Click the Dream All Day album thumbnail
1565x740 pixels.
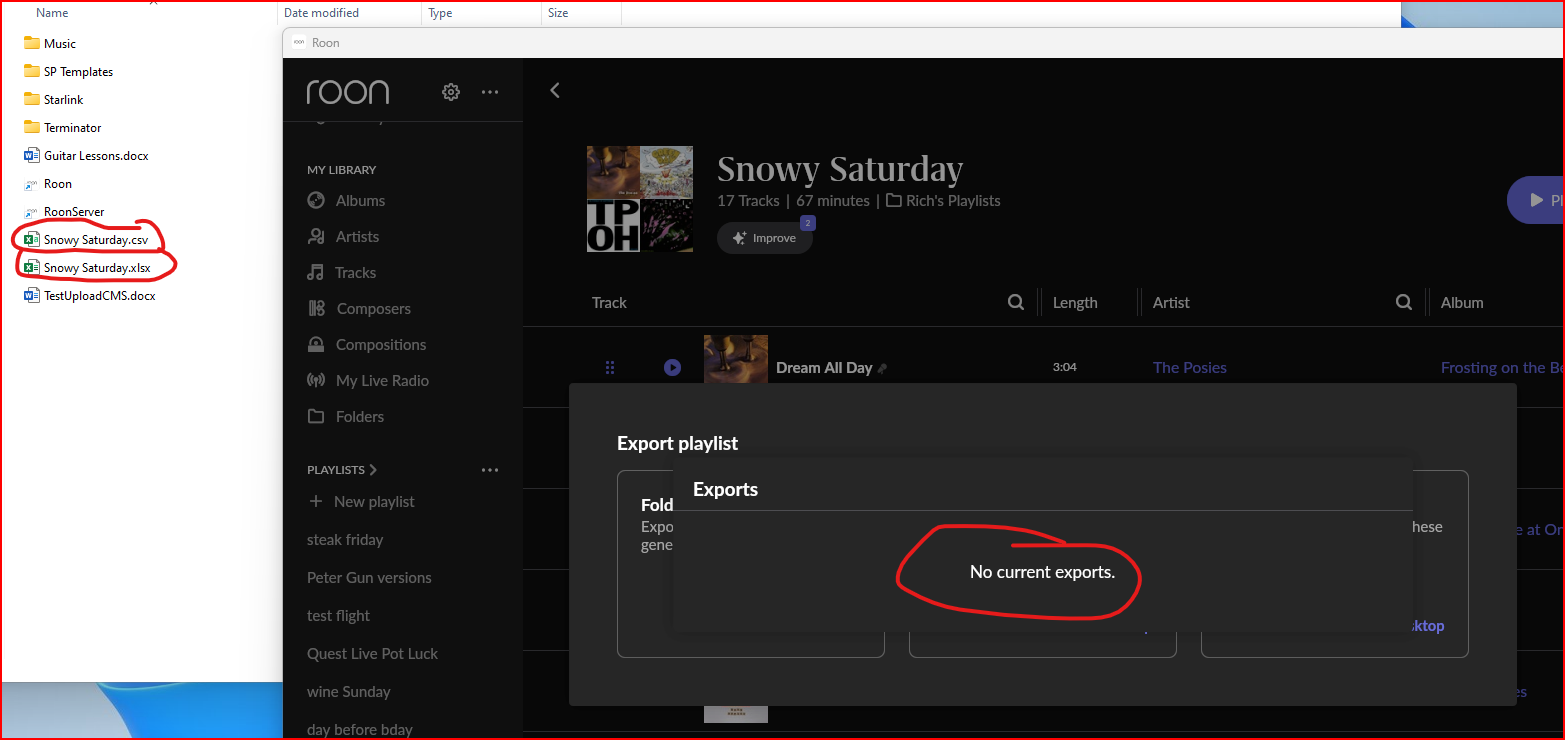[736, 359]
